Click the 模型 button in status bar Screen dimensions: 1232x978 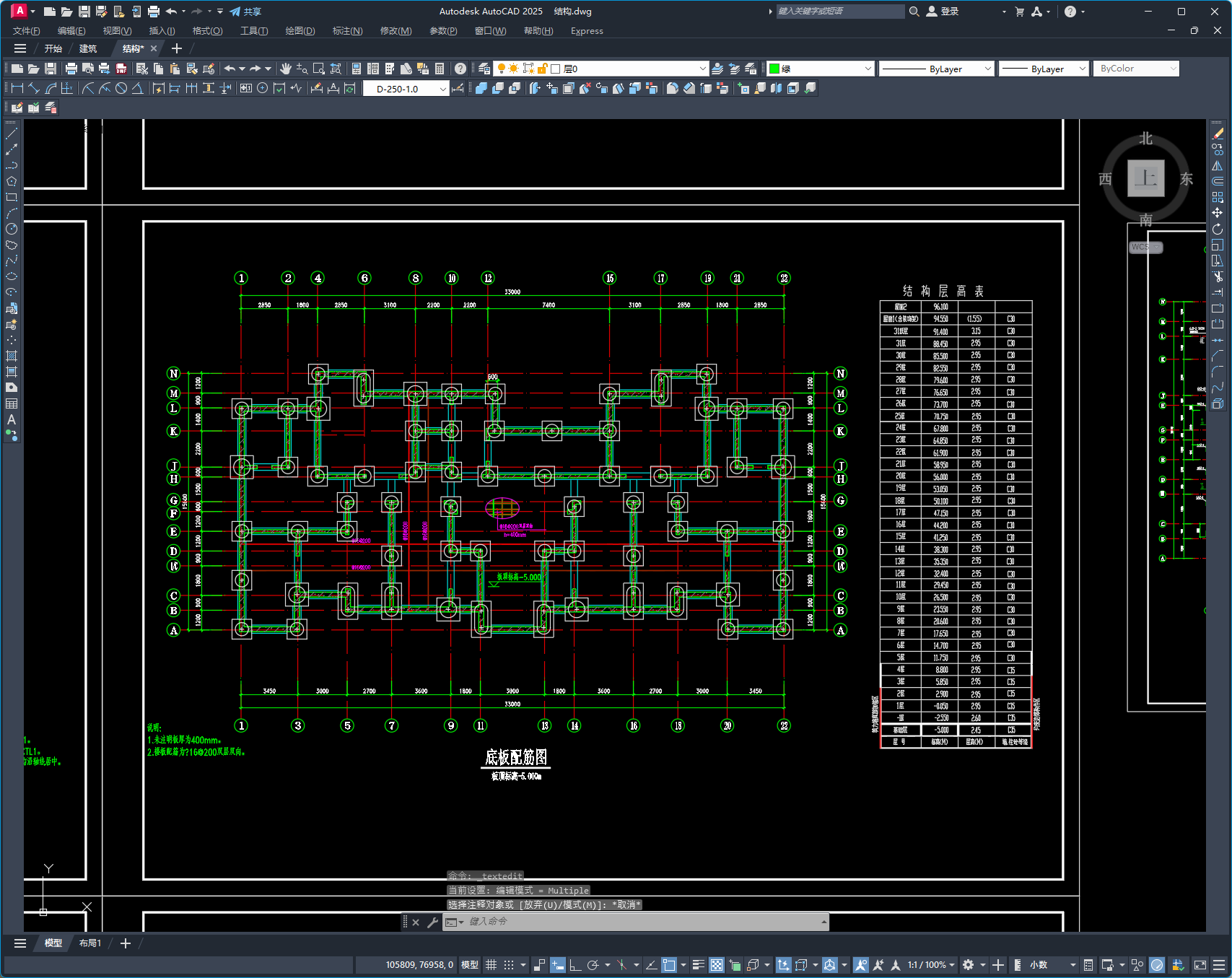coord(470,965)
